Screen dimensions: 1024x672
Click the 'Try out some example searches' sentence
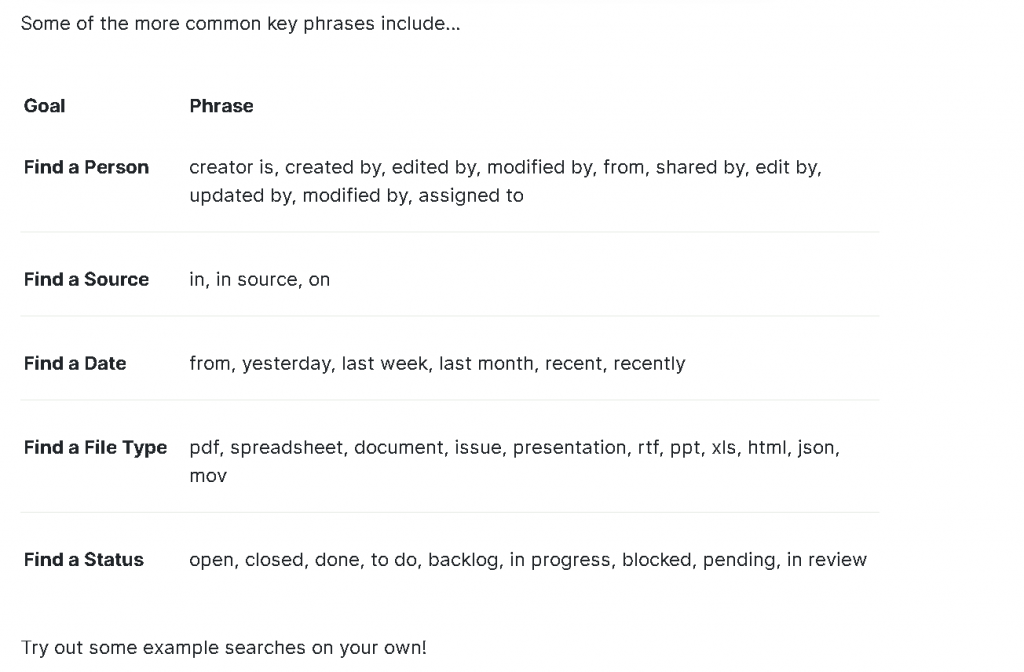point(223,648)
